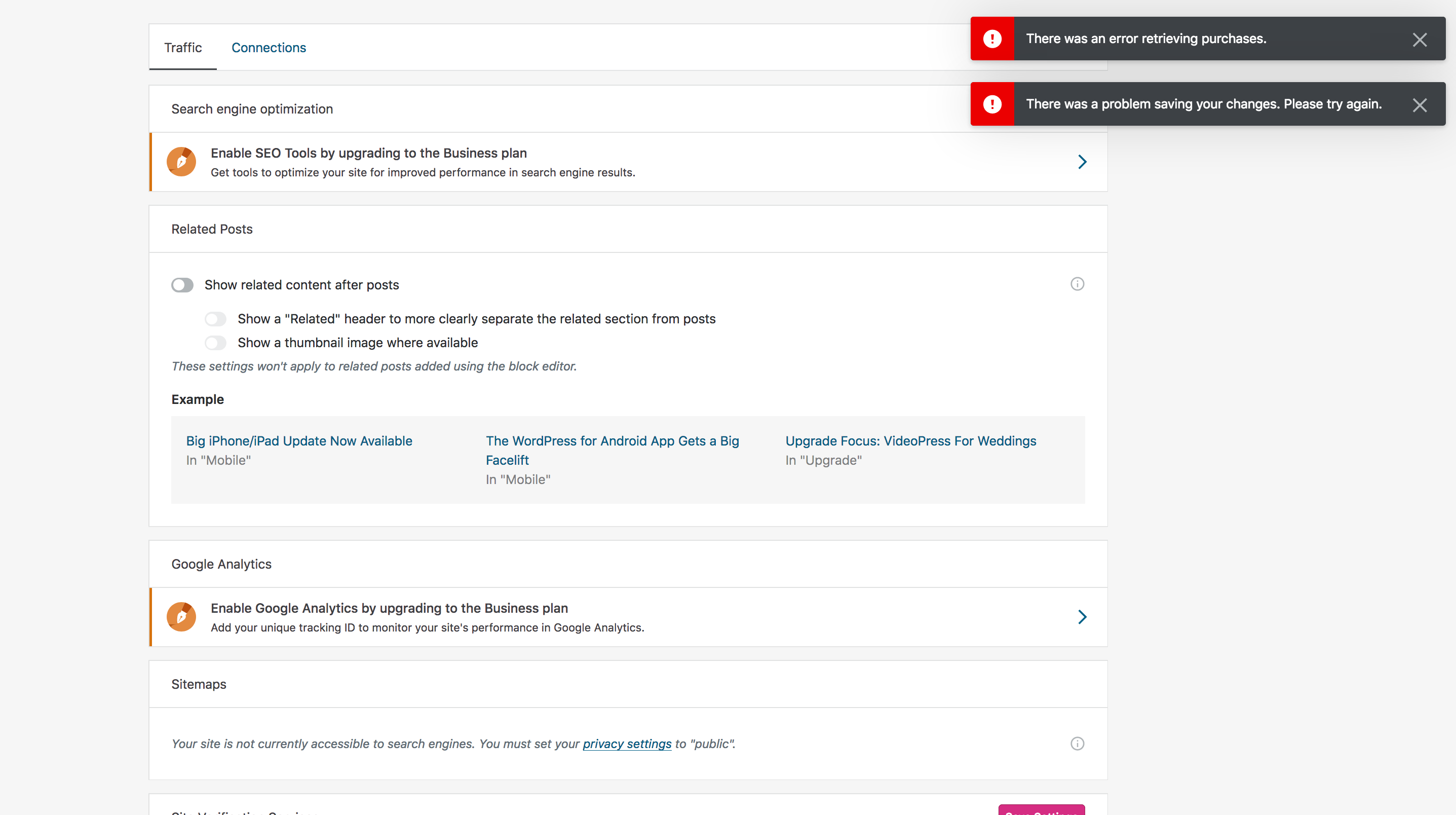Click the orange Google Analytics upgrade icon
Screen dimensions: 1456x815
(181, 617)
